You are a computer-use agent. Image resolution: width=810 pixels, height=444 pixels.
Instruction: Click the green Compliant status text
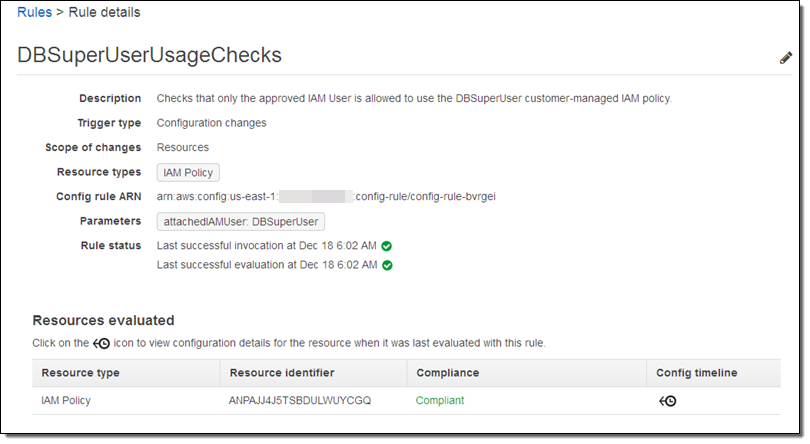(440, 401)
